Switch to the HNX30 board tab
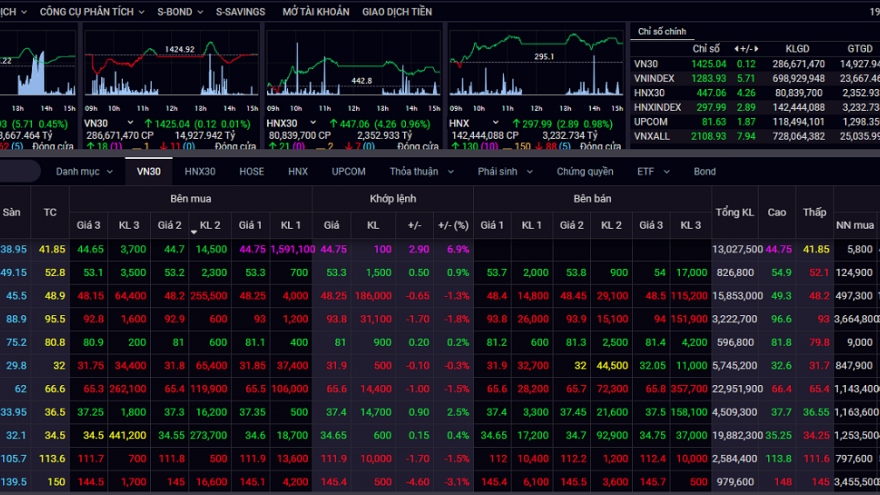 click(x=200, y=172)
